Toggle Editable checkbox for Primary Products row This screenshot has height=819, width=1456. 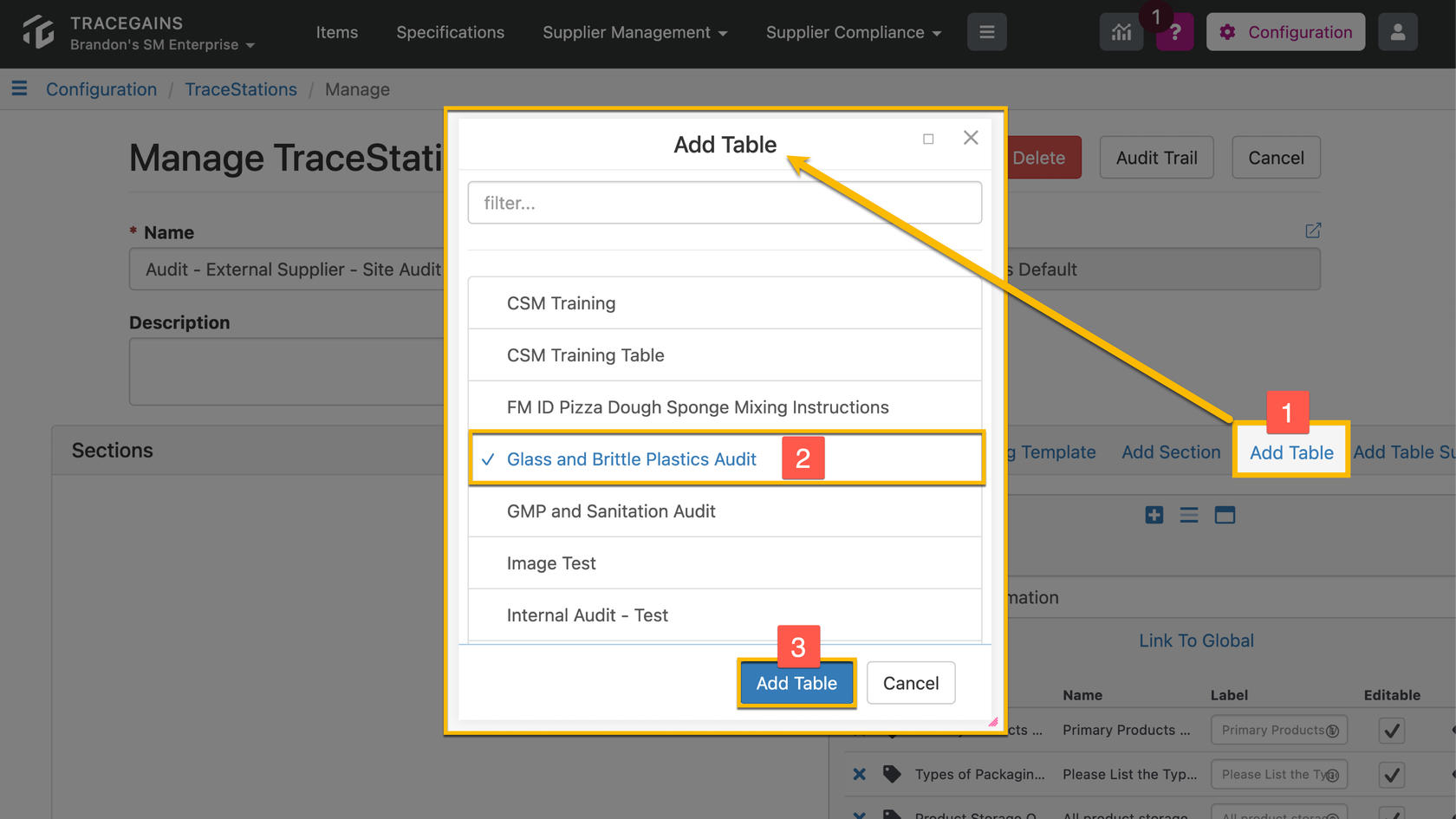(x=1392, y=731)
